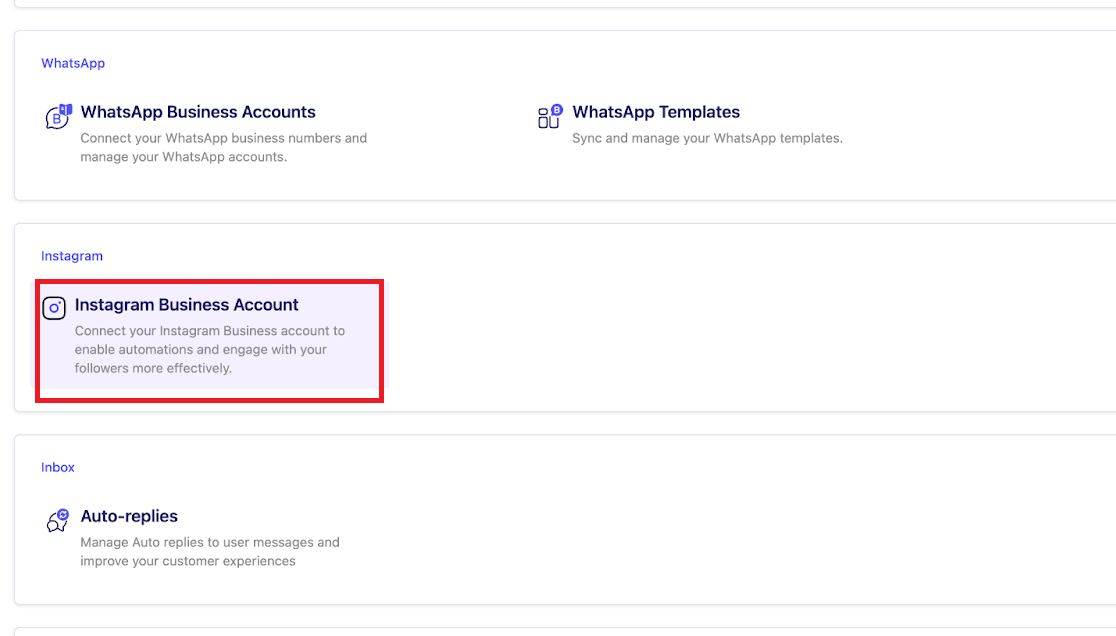Screen dimensions: 1116x636
Task: Click the WhatsApp Business Accounts icon
Action: [58, 117]
